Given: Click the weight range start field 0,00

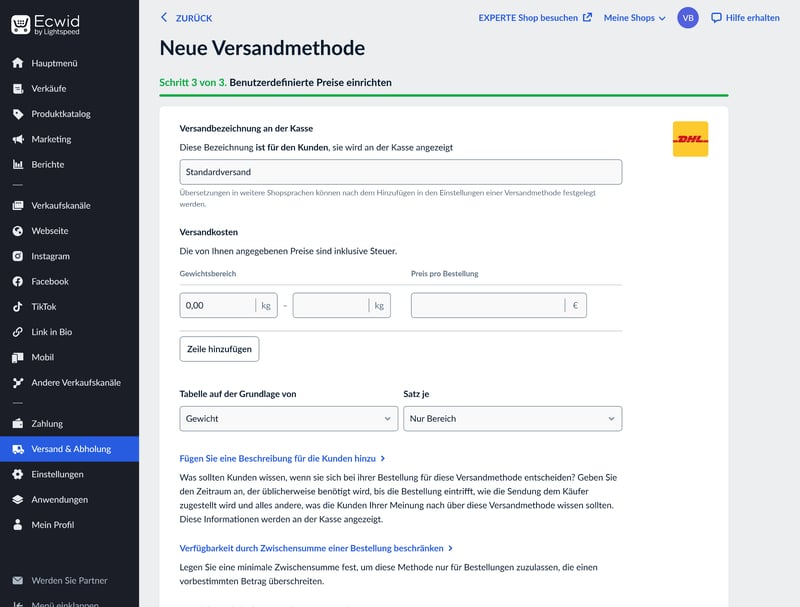Looking at the screenshot, I should point(229,305).
